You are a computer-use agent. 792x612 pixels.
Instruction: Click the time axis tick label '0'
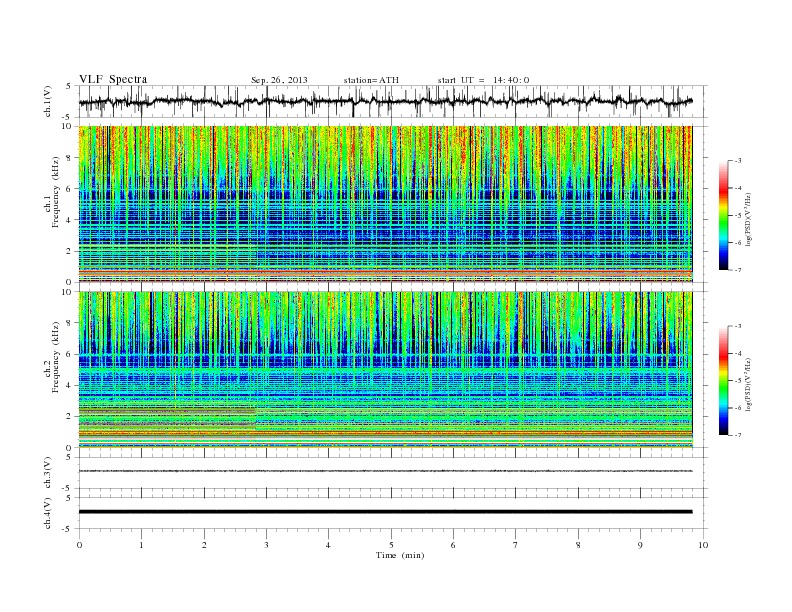point(79,545)
